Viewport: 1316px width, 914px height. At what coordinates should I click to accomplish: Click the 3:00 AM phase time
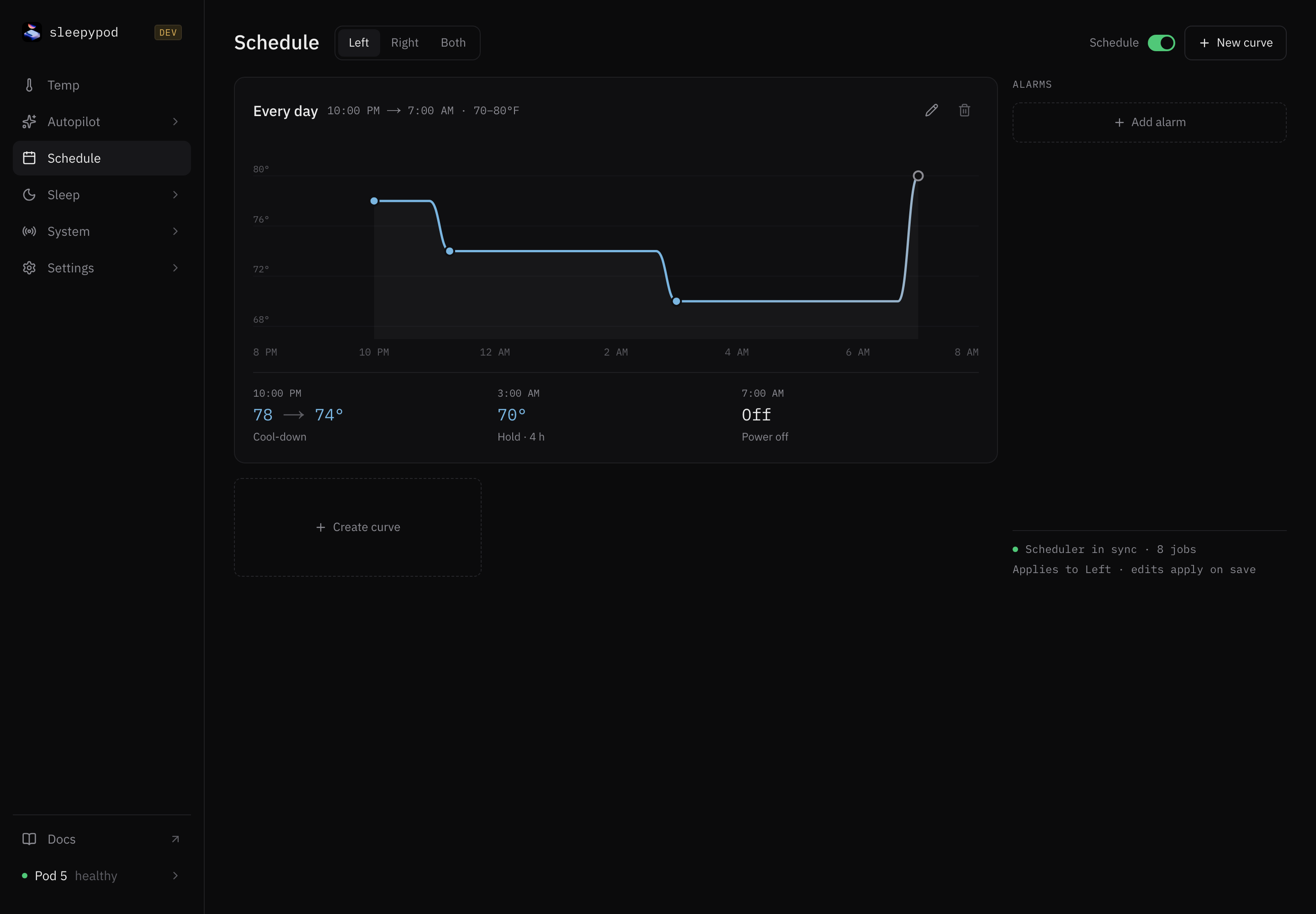coord(518,393)
